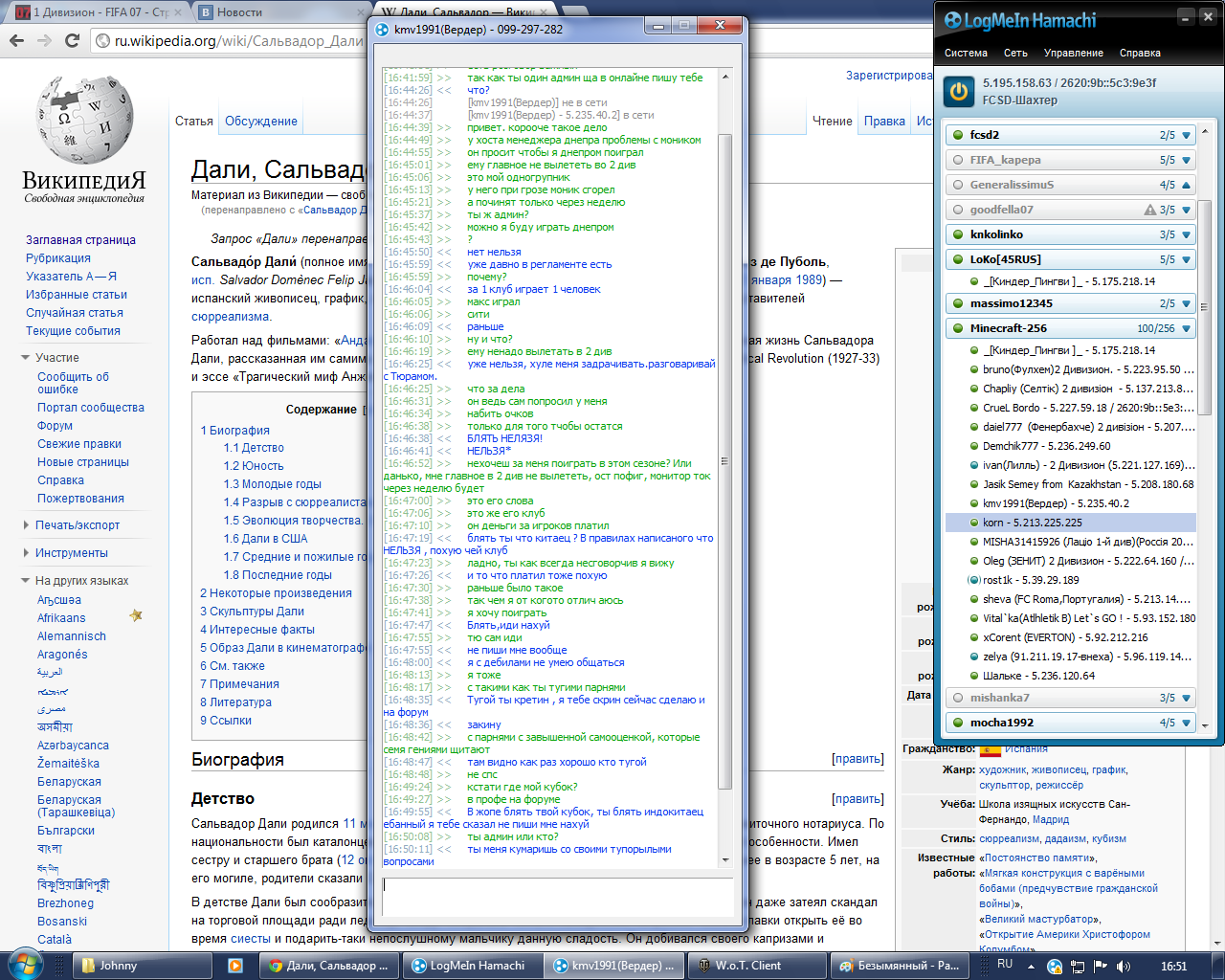
Task: Expand the fcsd2 network dropdown arrow
Action: [x=1187, y=136]
